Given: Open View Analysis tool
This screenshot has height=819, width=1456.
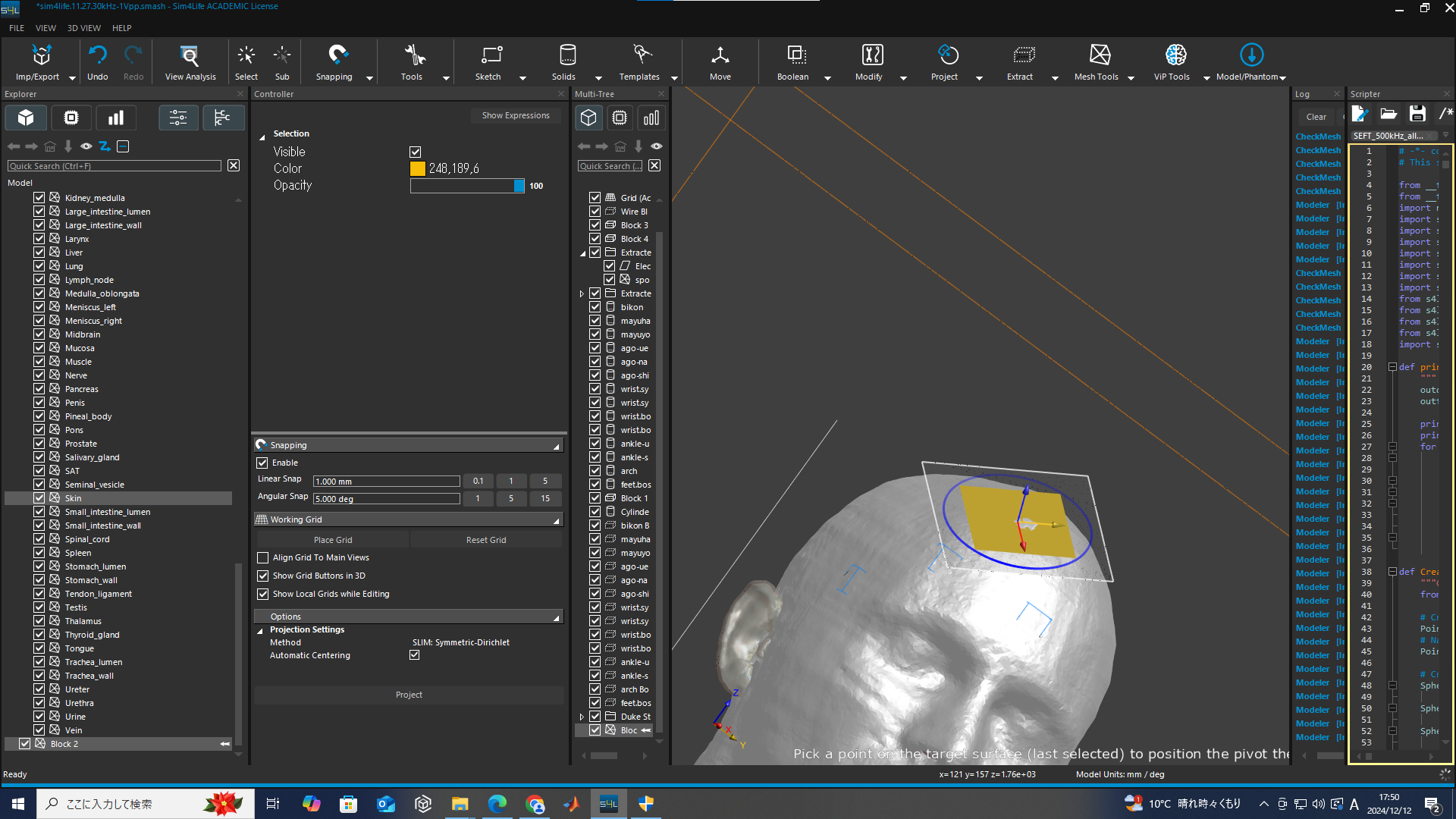Looking at the screenshot, I should (x=190, y=61).
